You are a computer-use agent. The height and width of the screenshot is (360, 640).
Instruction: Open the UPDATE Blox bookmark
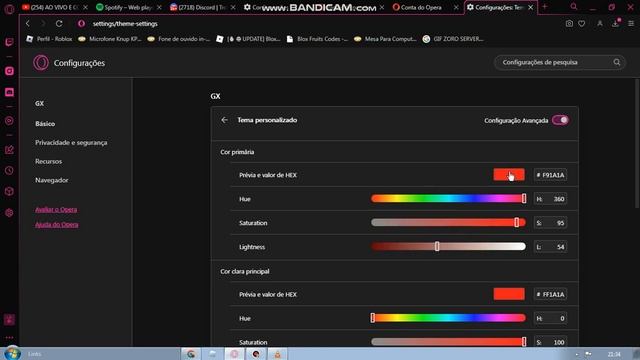click(x=248, y=39)
